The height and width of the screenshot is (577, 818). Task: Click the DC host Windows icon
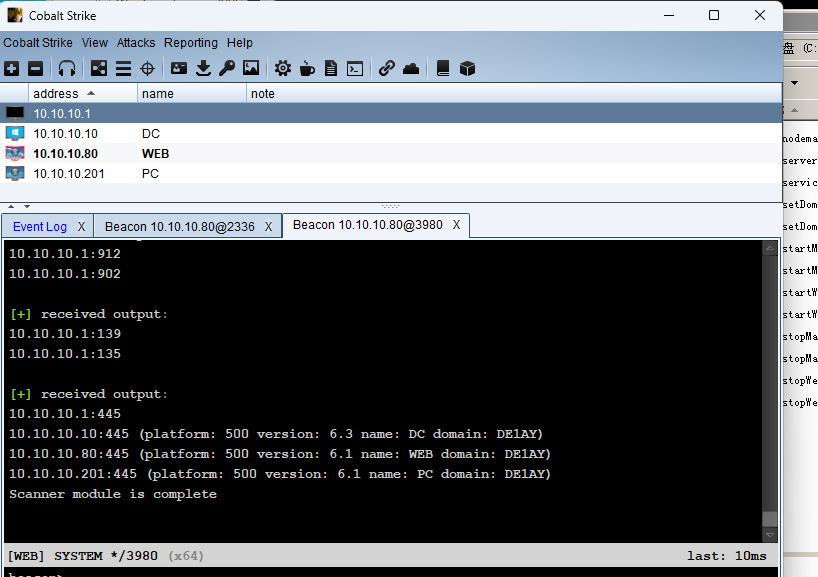click(x=15, y=134)
